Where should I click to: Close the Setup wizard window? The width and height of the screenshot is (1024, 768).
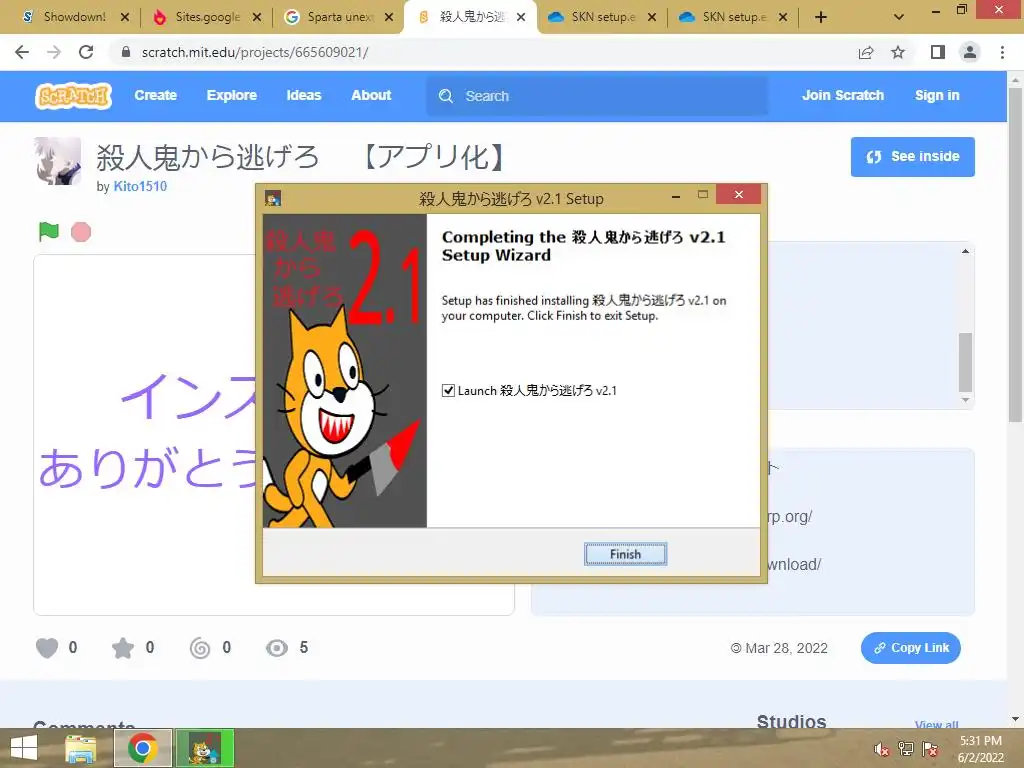pyautogui.click(x=739, y=195)
